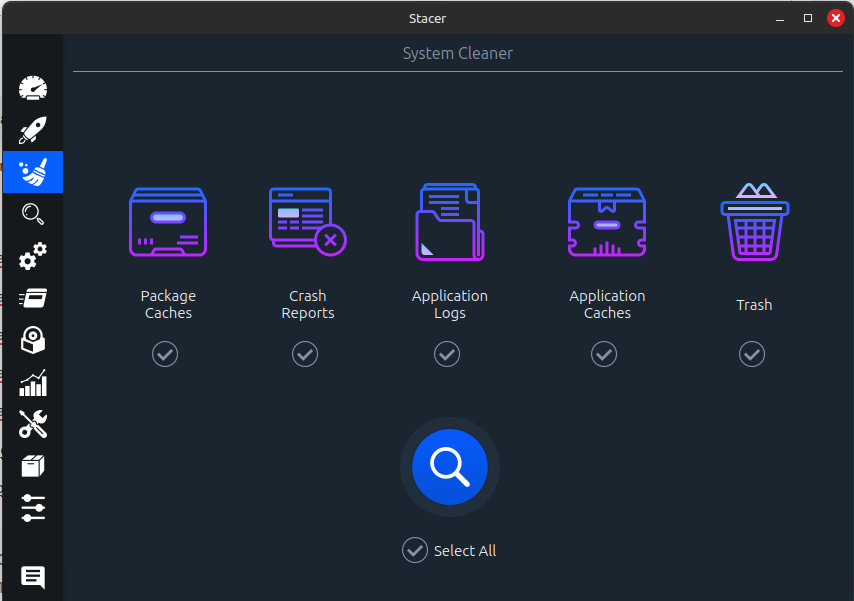The width and height of the screenshot is (854, 601).
Task: Select the System Cleaner broom icon
Action: click(33, 172)
